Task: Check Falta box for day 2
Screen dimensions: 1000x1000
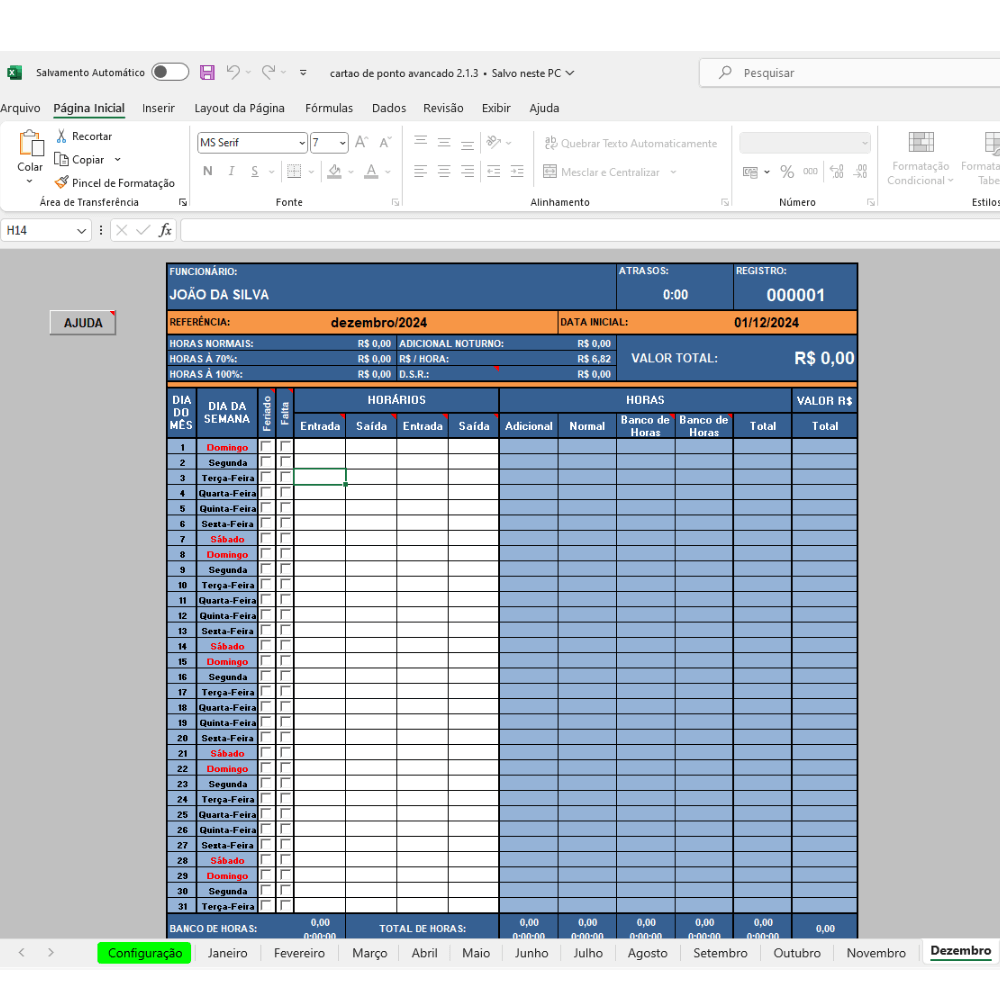Action: (285, 461)
